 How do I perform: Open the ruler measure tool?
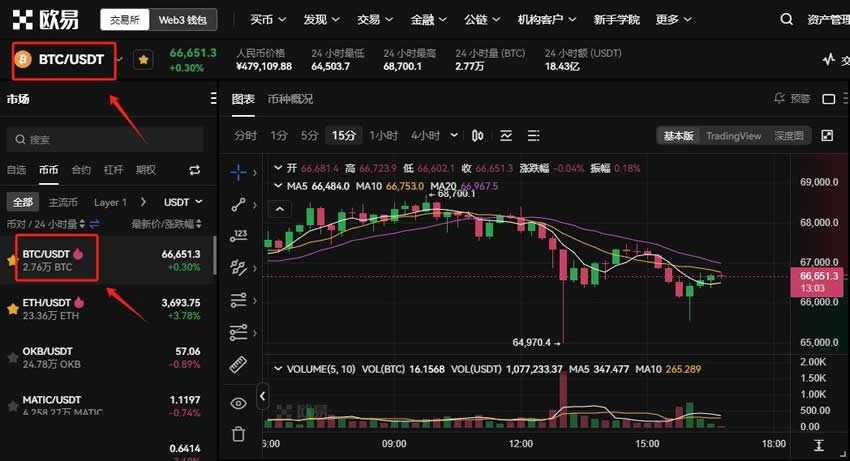click(x=238, y=364)
